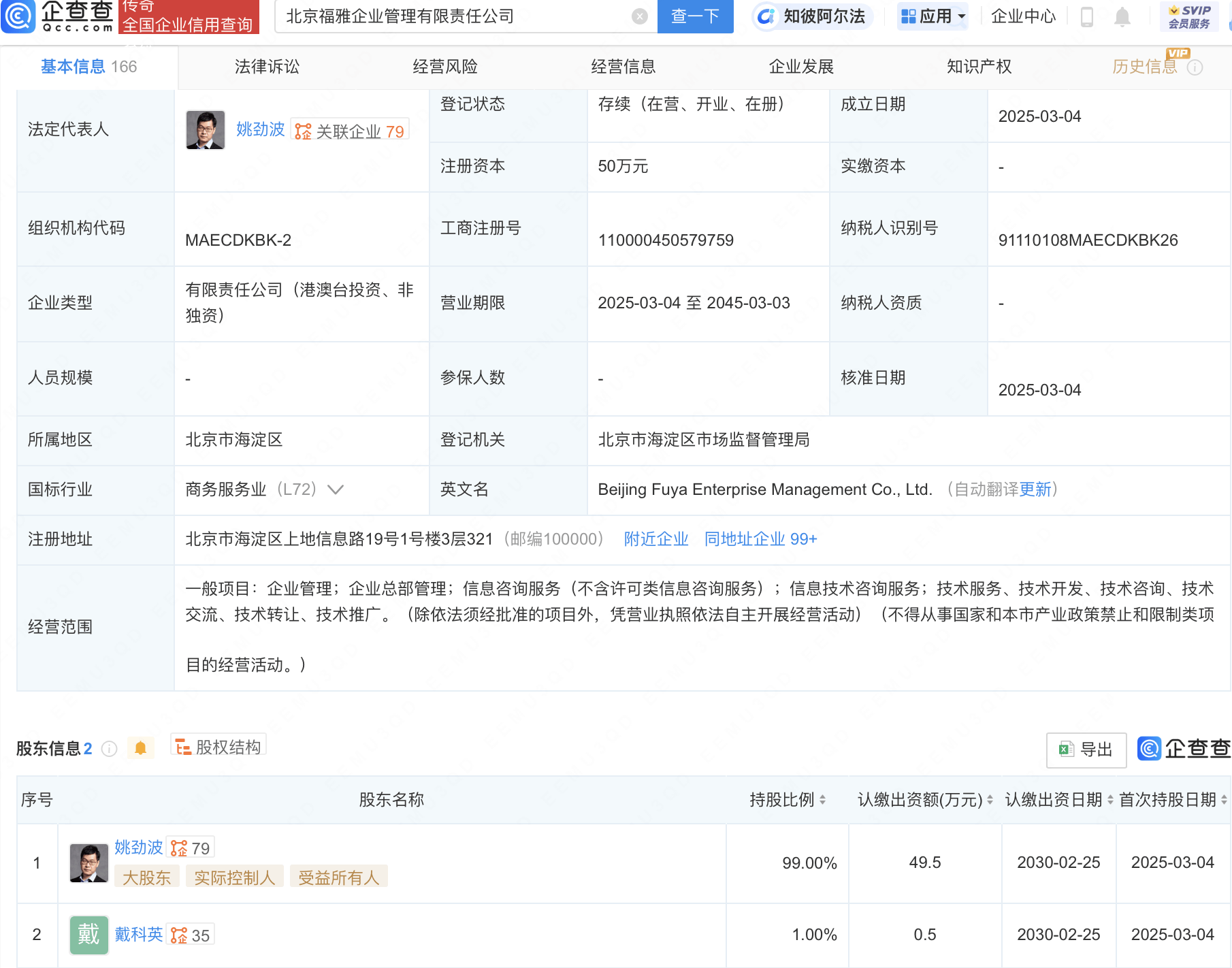Open 姚劲波 legal representative profile link
The height and width of the screenshot is (968, 1232).
pos(260,129)
